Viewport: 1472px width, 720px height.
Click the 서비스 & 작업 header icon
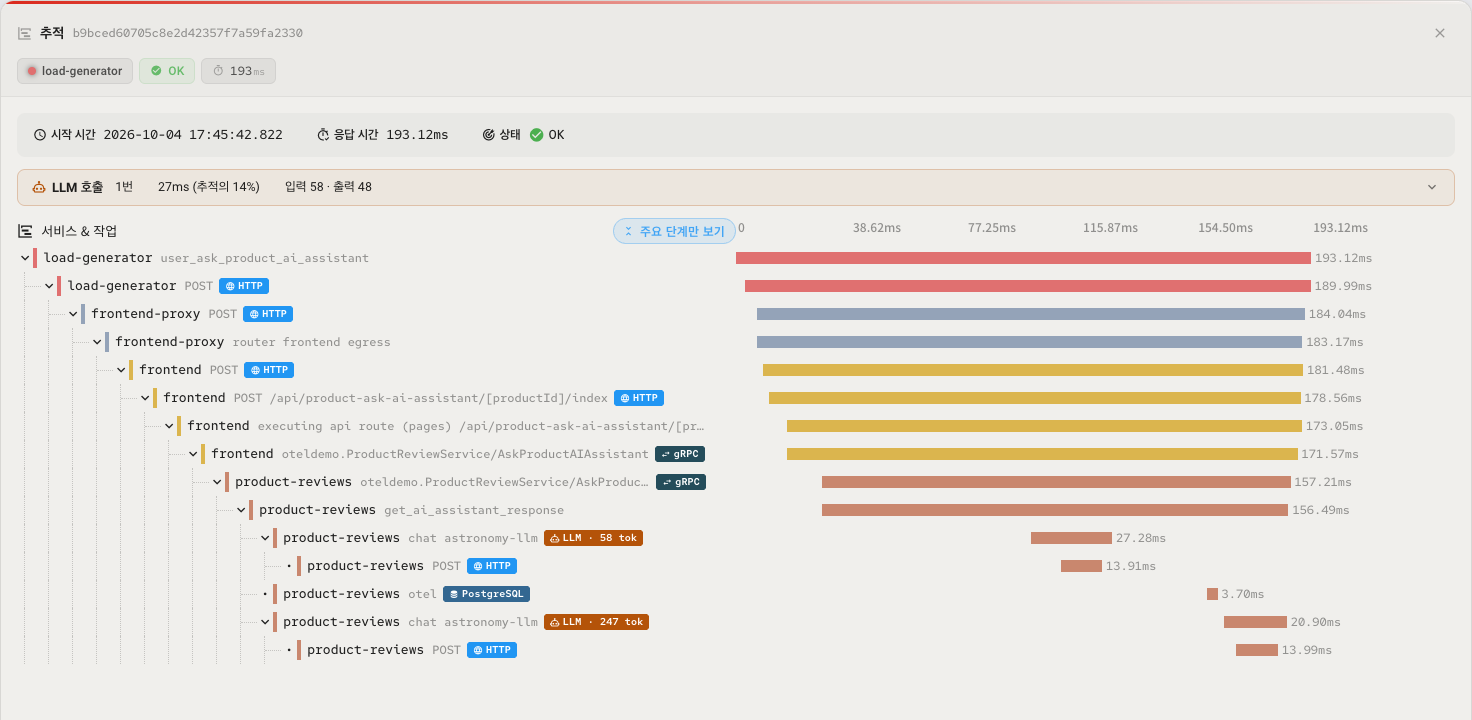[x=25, y=231]
